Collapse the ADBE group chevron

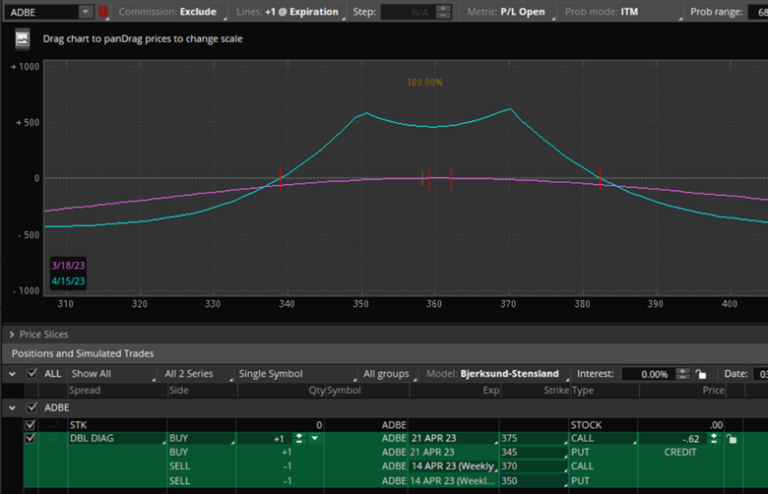(x=12, y=408)
